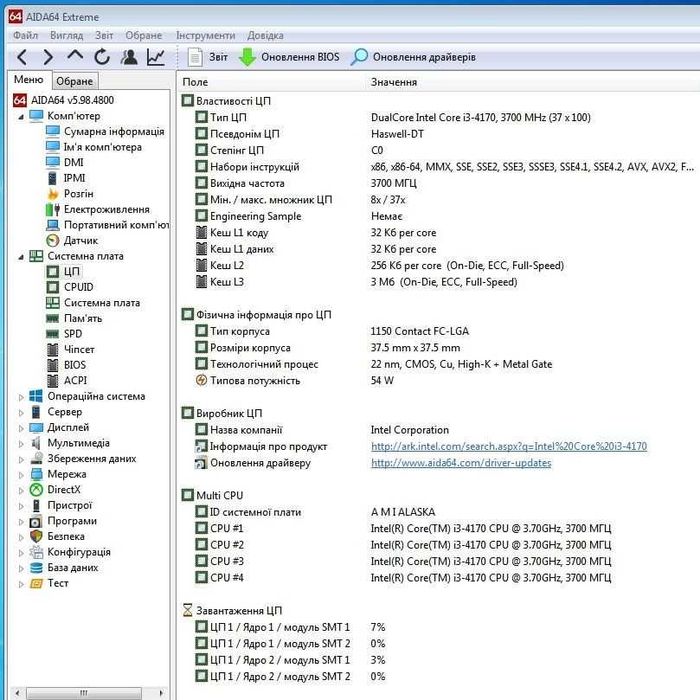Click the Завантаження ЦП group heading

[239, 610]
